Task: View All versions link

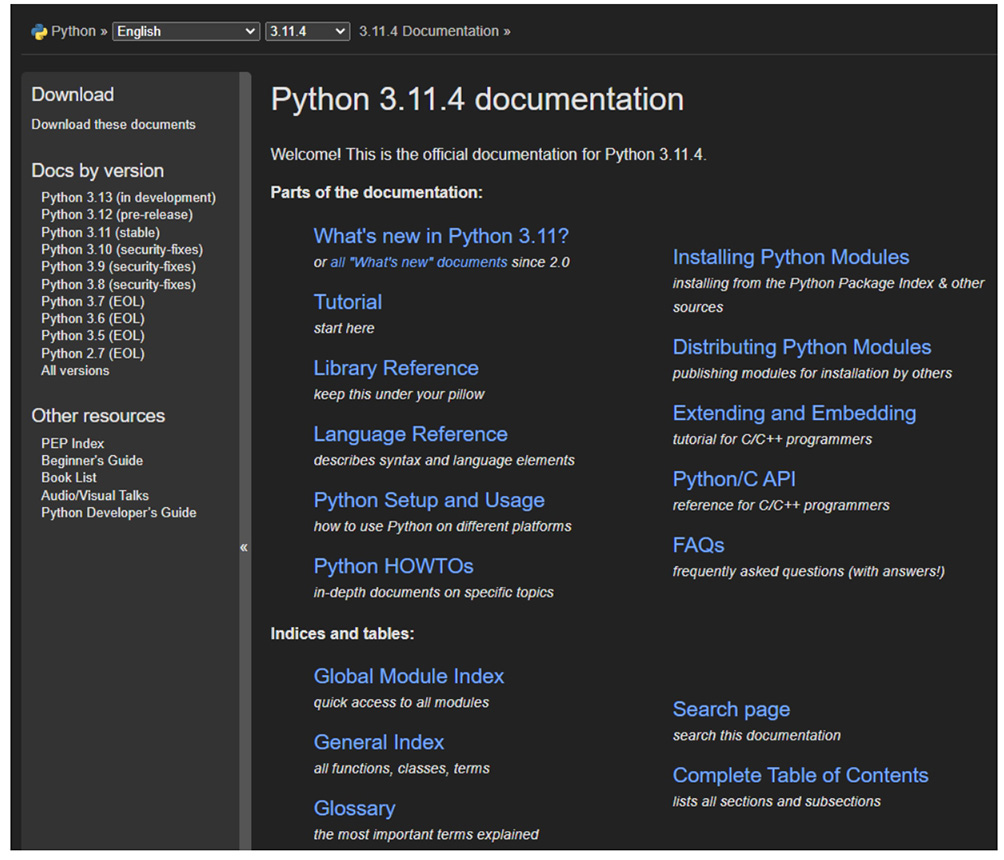Action: (76, 370)
